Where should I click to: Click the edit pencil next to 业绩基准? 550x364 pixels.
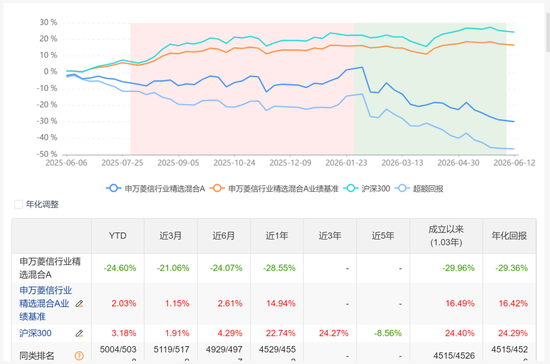point(80,304)
